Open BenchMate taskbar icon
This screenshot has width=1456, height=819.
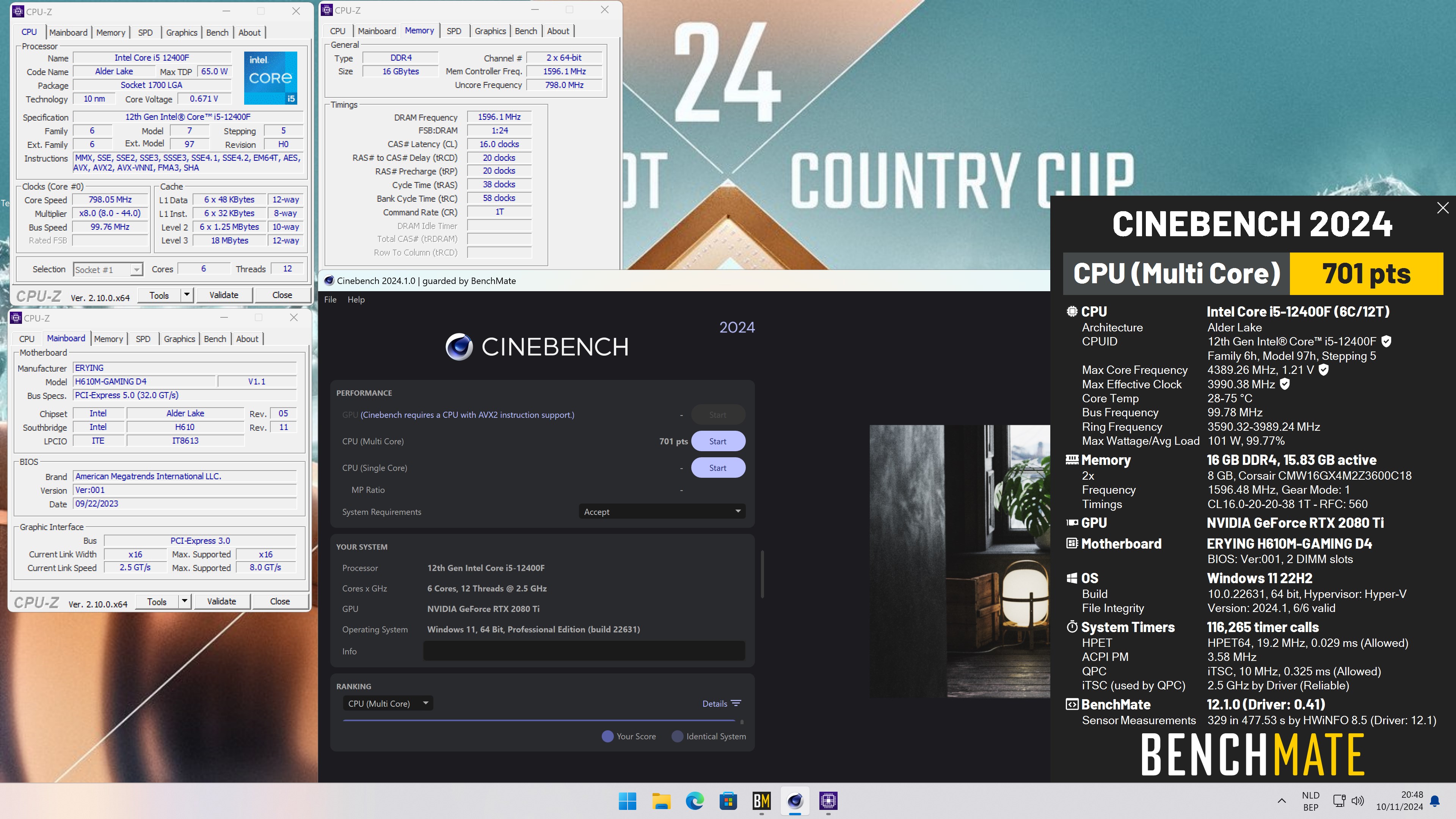click(761, 800)
